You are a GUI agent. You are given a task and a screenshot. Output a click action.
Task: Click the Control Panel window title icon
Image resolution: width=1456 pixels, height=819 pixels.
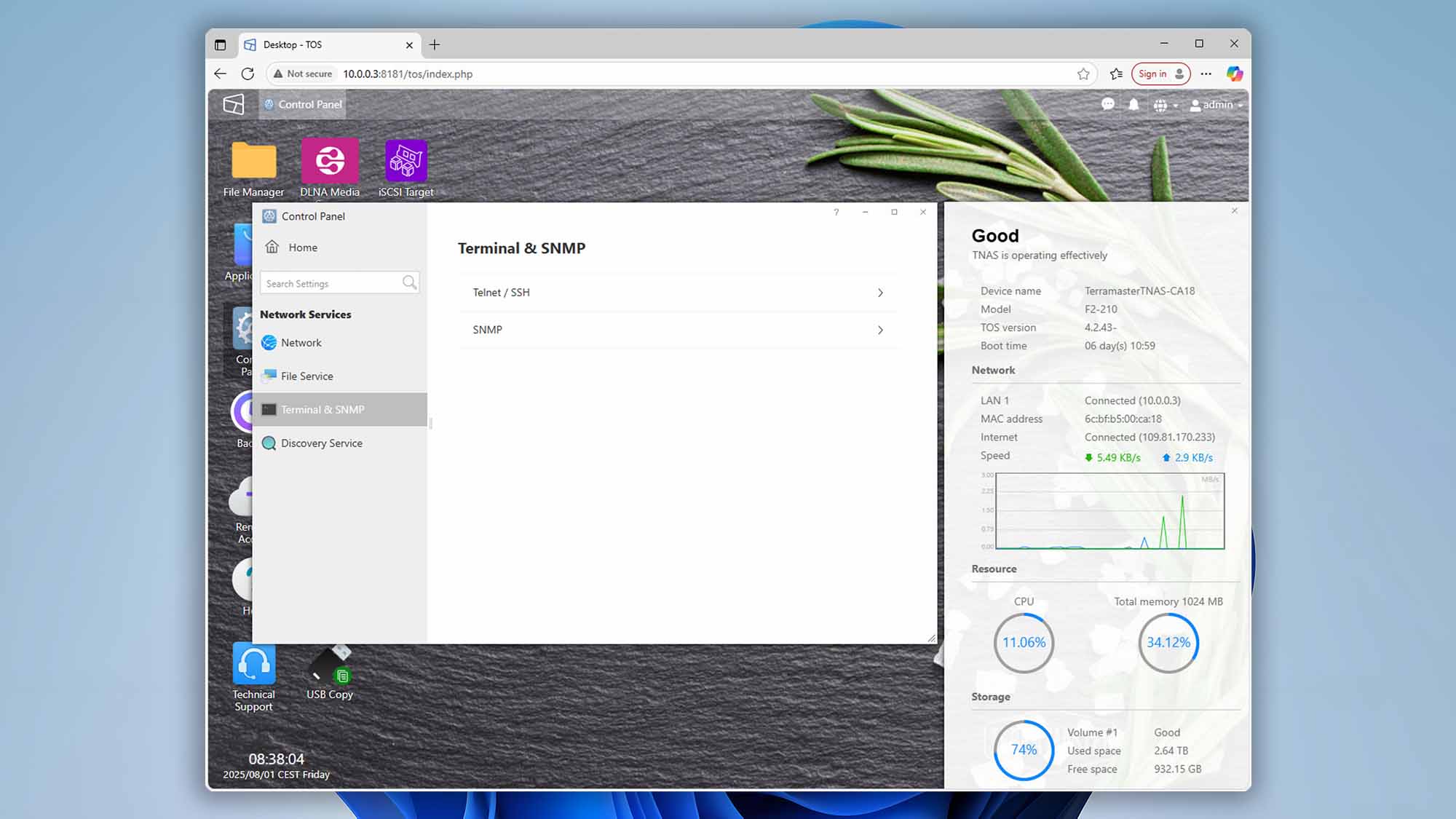click(x=269, y=216)
